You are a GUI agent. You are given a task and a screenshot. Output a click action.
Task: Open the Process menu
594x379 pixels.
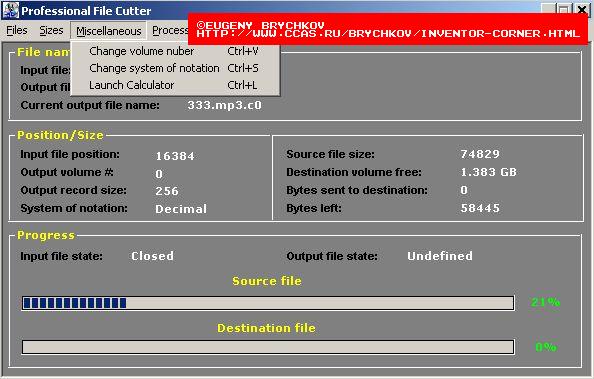[x=170, y=30]
